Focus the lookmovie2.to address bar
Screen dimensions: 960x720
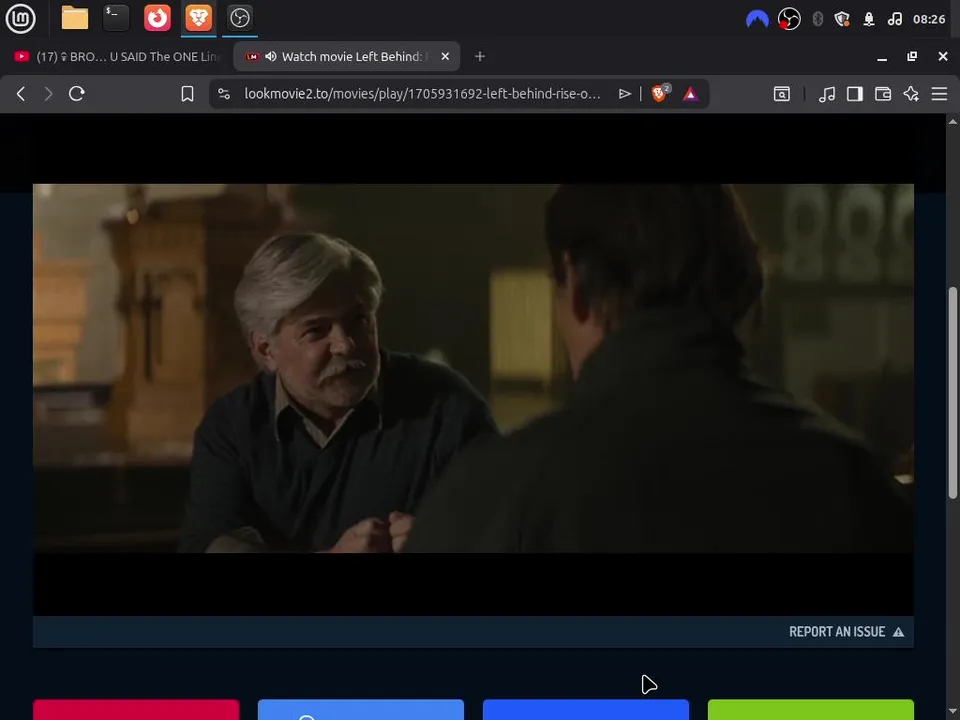(x=422, y=94)
